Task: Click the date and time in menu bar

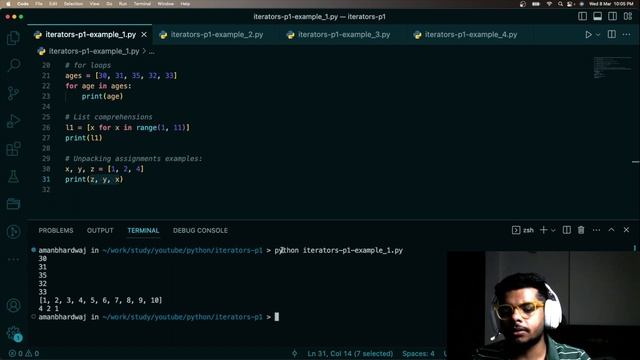Action: [611, 4]
